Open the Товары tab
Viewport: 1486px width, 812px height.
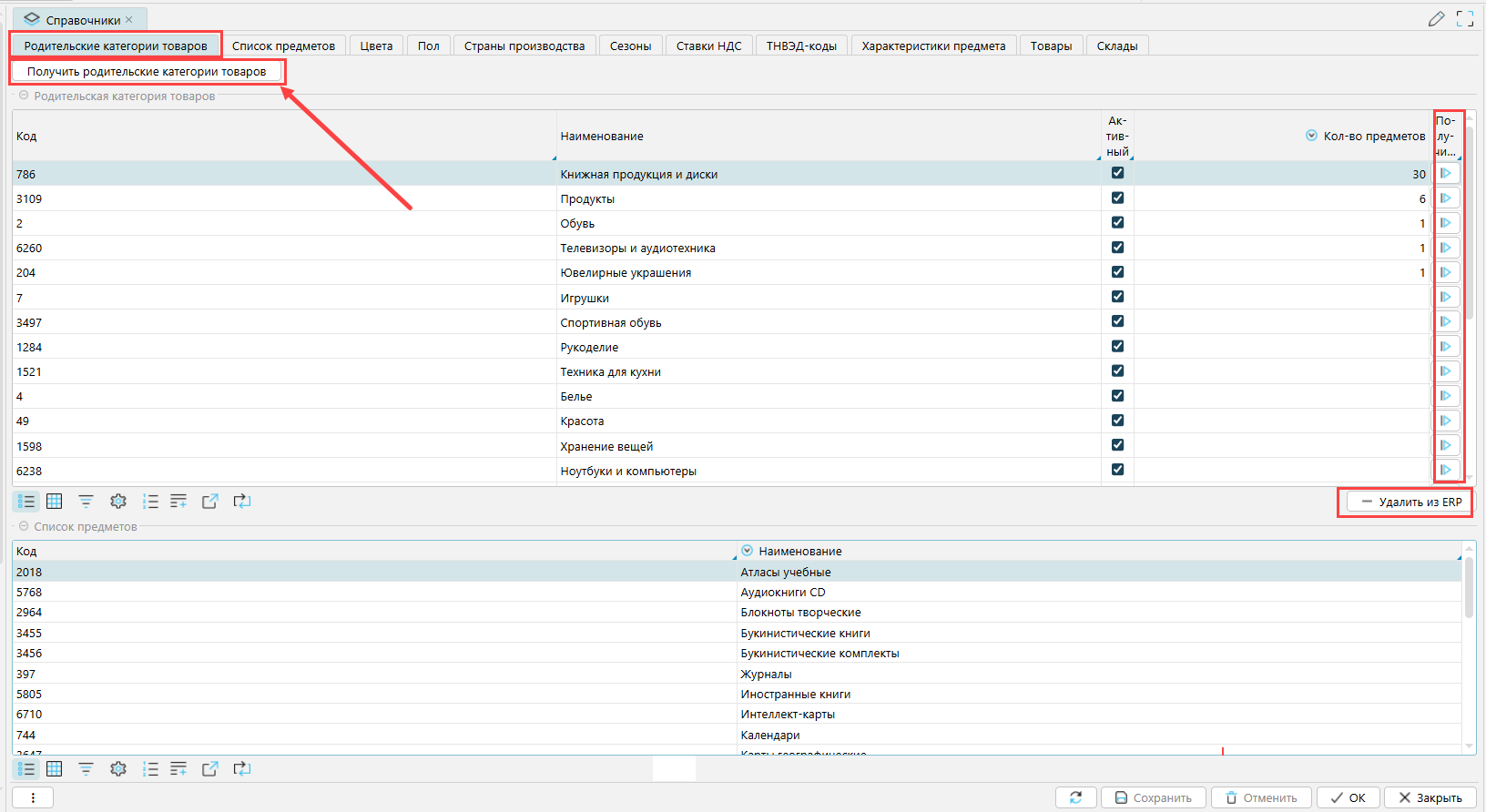1051,46
